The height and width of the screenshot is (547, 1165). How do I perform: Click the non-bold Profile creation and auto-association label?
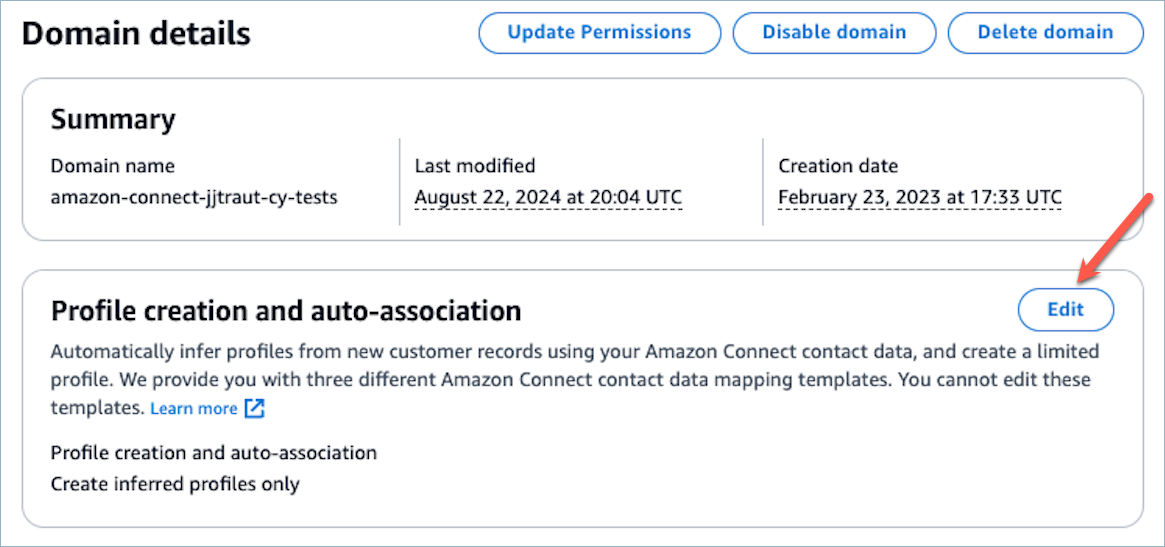pyautogui.click(x=214, y=453)
